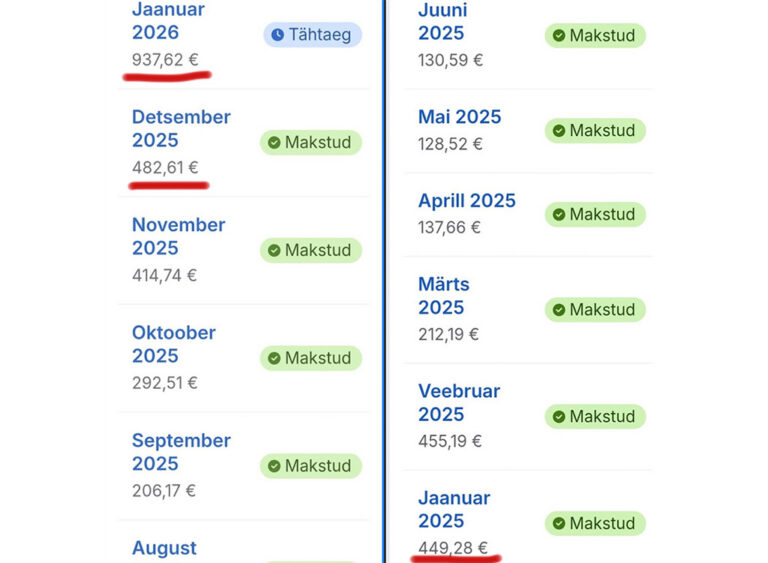Open the Jaanuar 2026 invoice
Viewport: 768px width, 563px height.
[168, 21]
